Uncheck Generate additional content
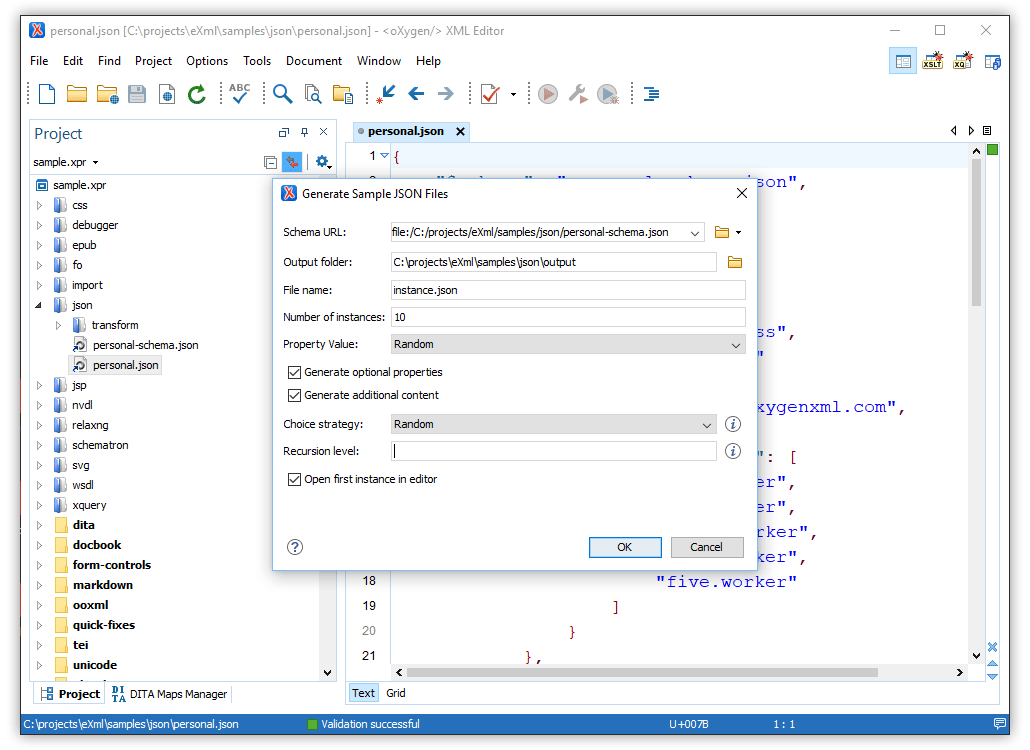The image size is (1030, 750). click(x=294, y=395)
